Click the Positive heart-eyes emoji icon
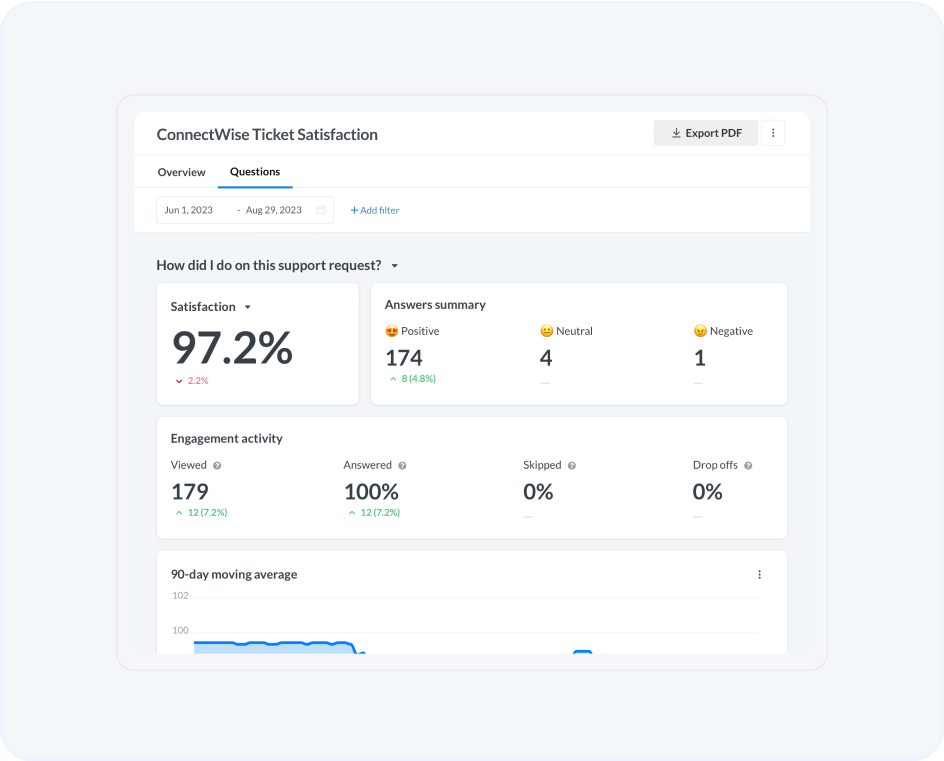944x761 pixels. point(392,331)
